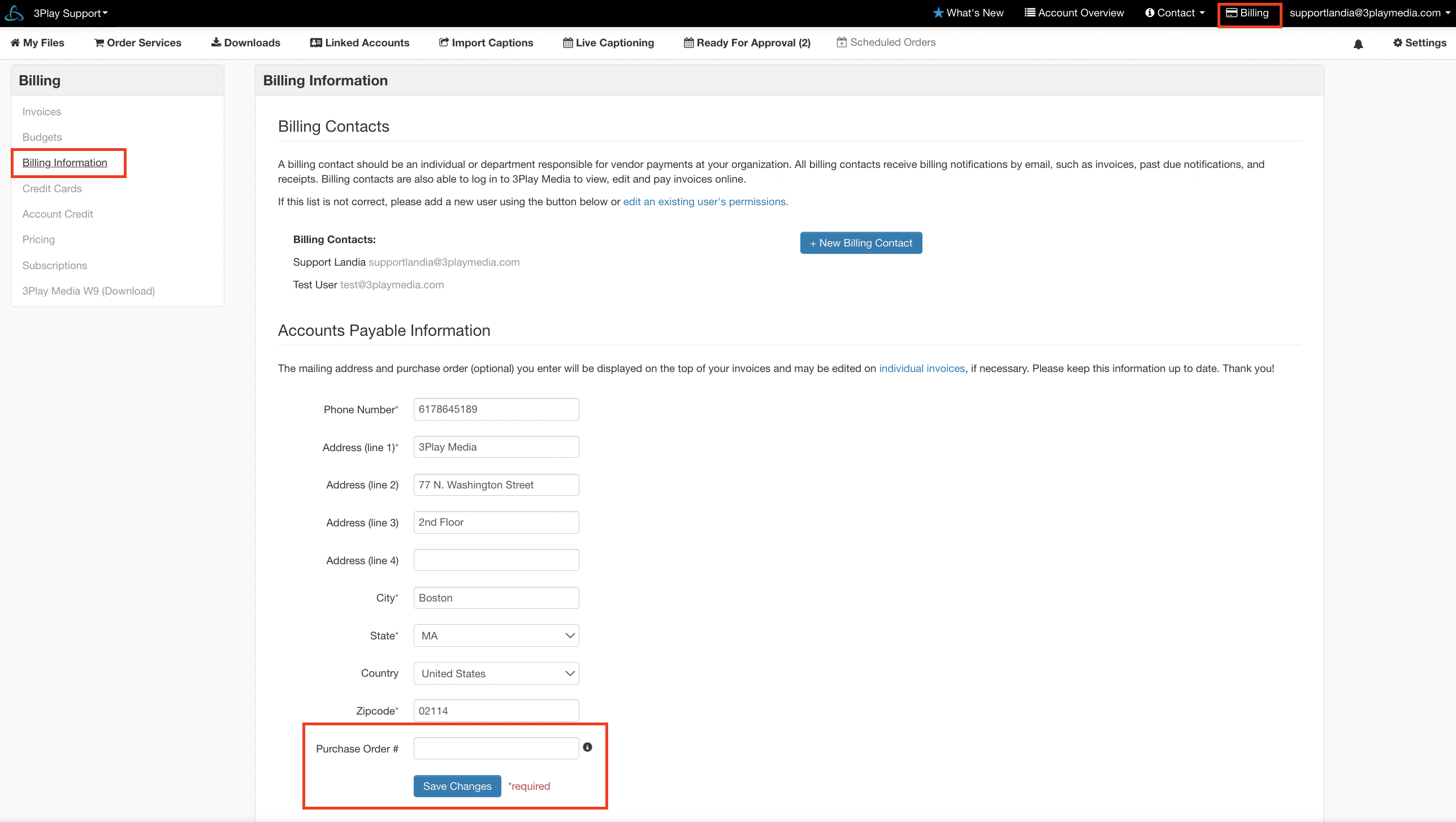The height and width of the screenshot is (822, 1456).
Task: Open the Downloads tab
Action: click(x=246, y=43)
